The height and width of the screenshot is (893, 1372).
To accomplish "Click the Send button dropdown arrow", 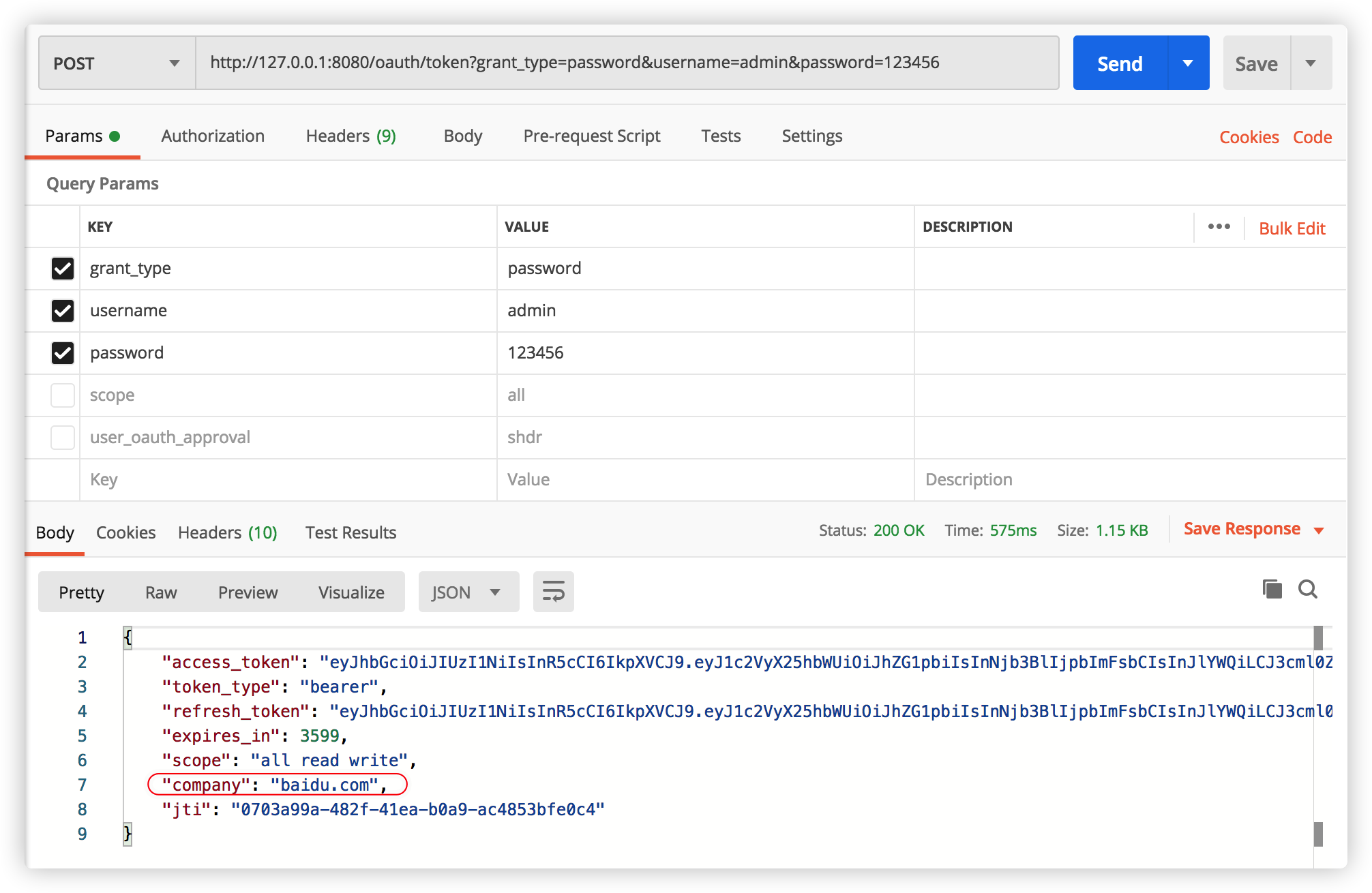I will click(x=1188, y=63).
